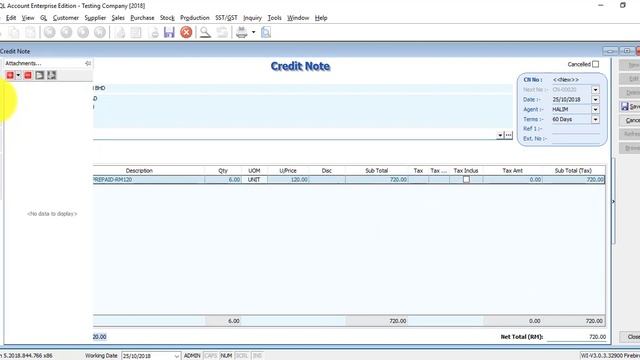Click the Ext. No input field
This screenshot has width=640, height=360.
(x=576, y=139)
